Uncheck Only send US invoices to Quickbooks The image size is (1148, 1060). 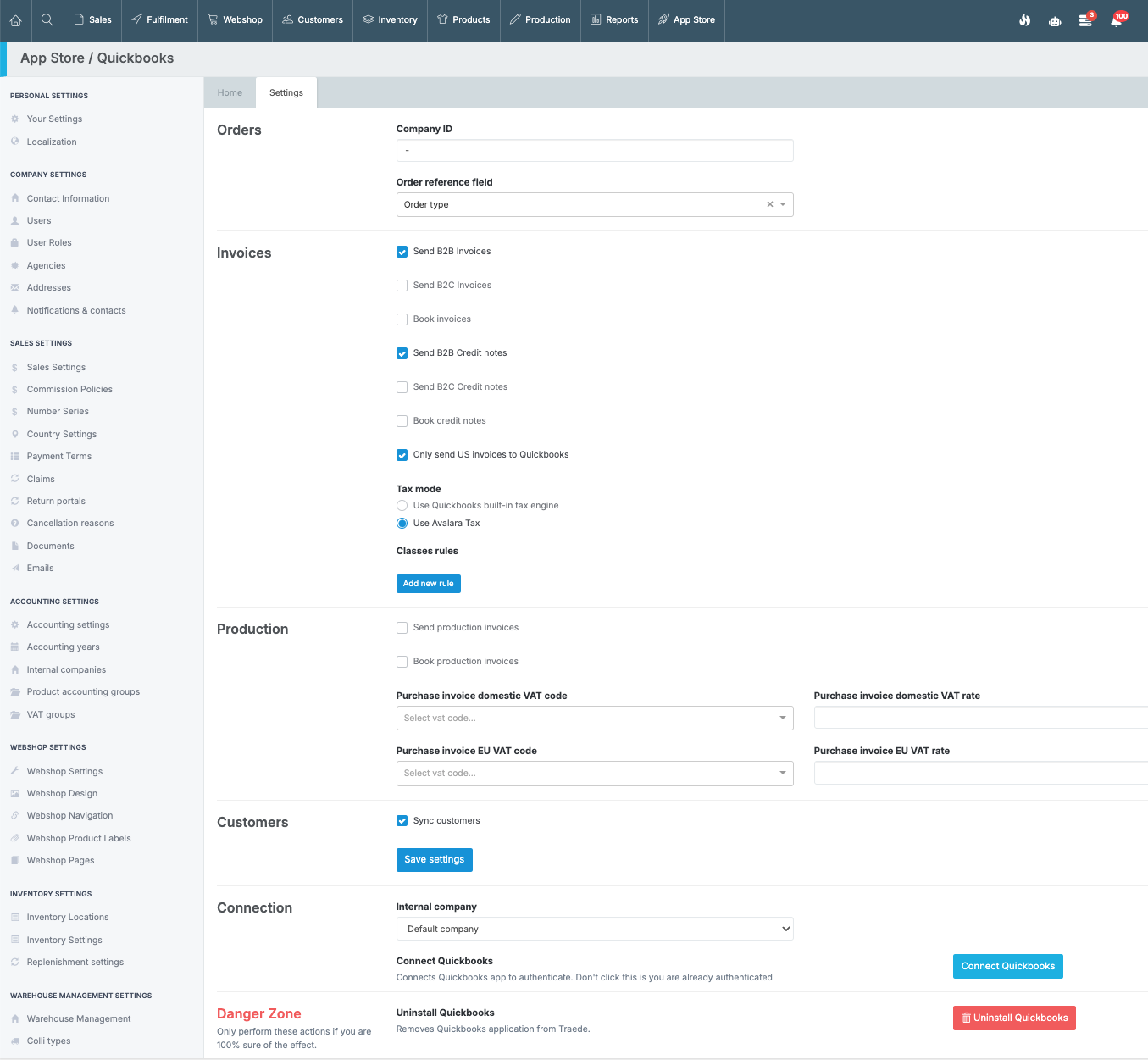(402, 455)
